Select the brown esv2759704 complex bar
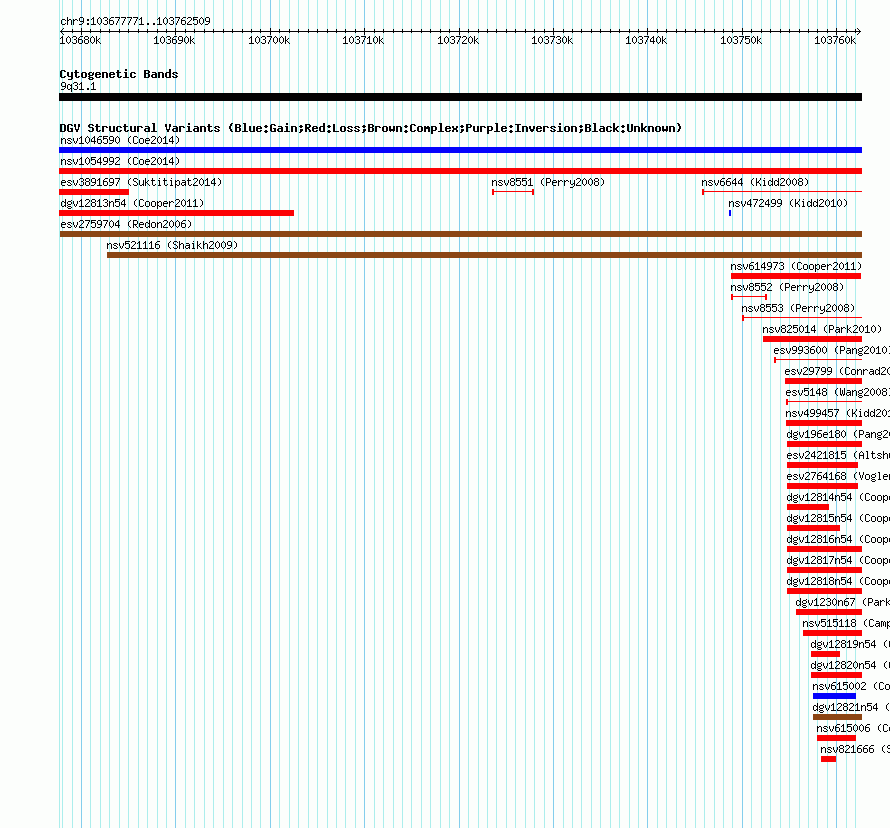890x828 pixels. (x=460, y=234)
